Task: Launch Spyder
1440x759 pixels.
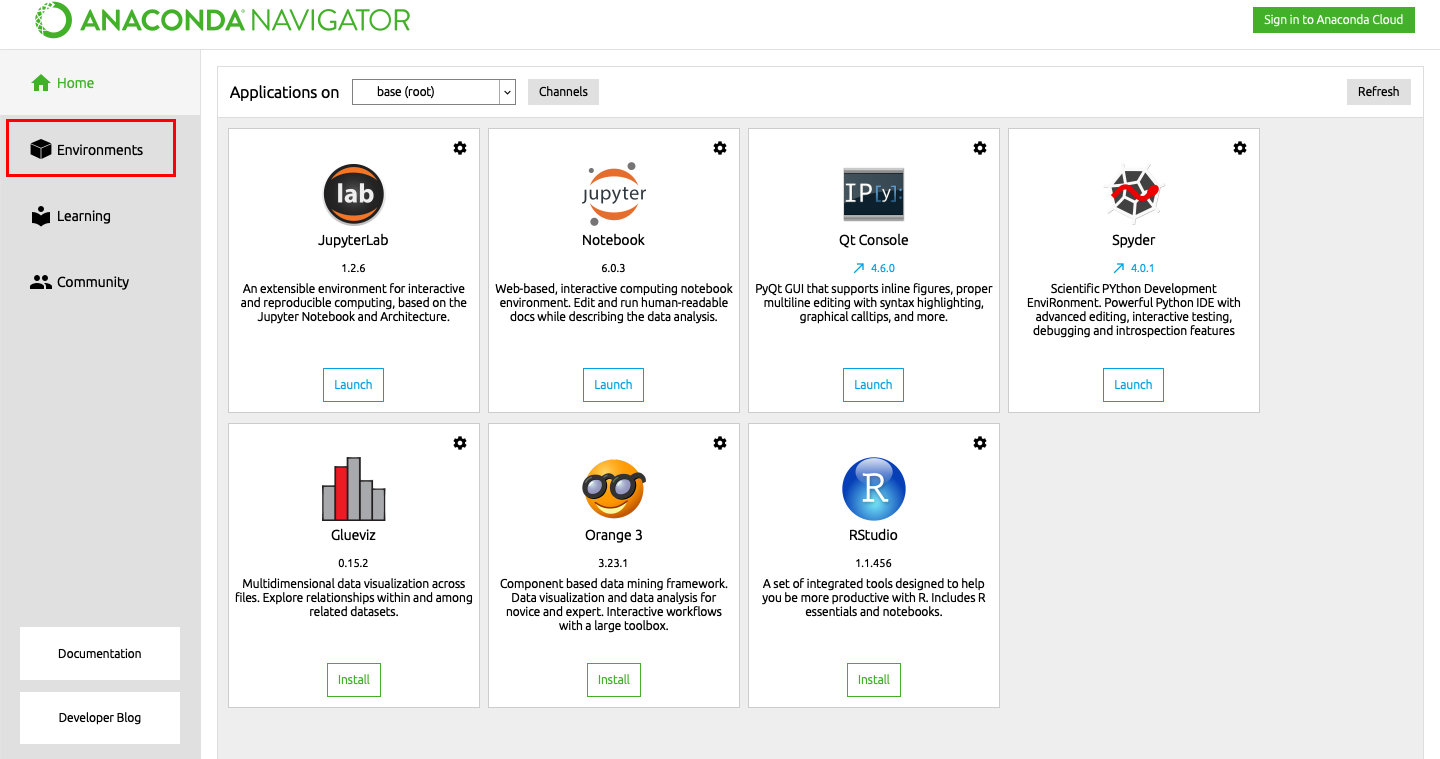Action: [1133, 385]
